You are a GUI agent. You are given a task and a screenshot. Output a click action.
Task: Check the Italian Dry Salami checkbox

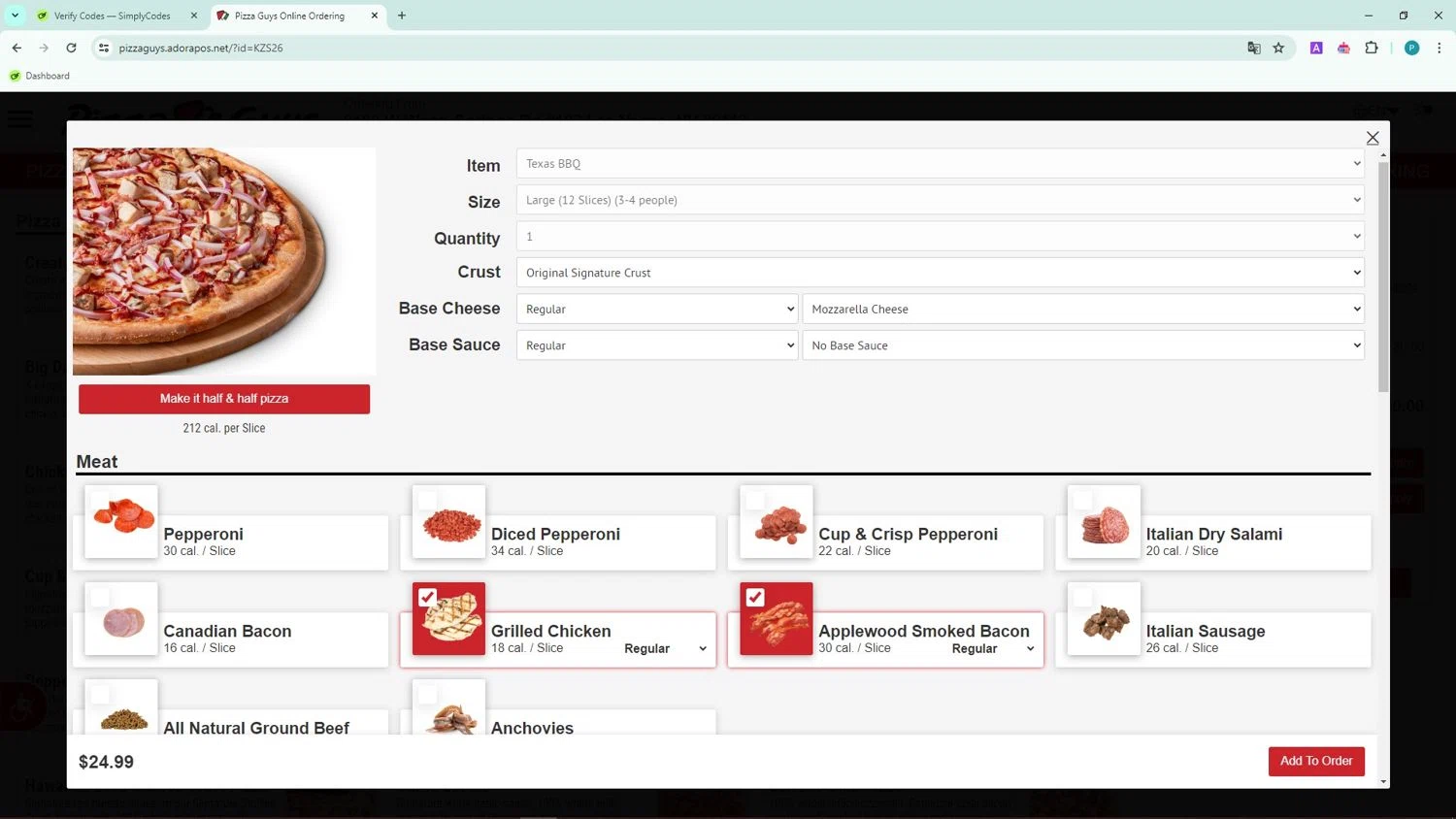pos(1082,501)
